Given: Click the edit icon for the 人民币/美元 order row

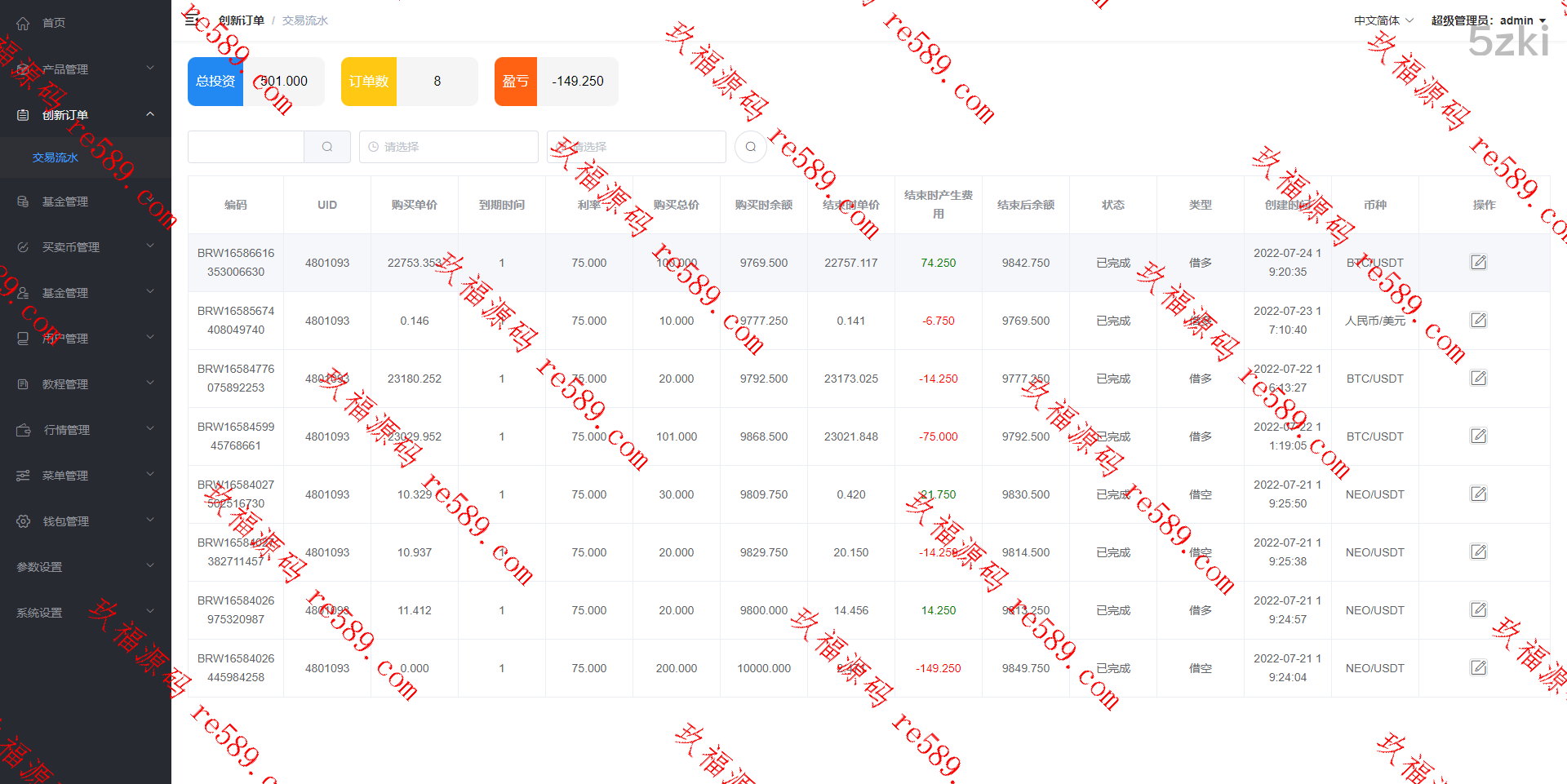Looking at the screenshot, I should [1478, 320].
